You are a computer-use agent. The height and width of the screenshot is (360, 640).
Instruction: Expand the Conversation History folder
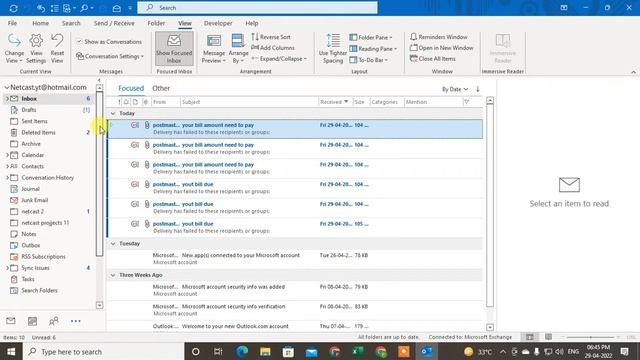pyautogui.click(x=7, y=178)
